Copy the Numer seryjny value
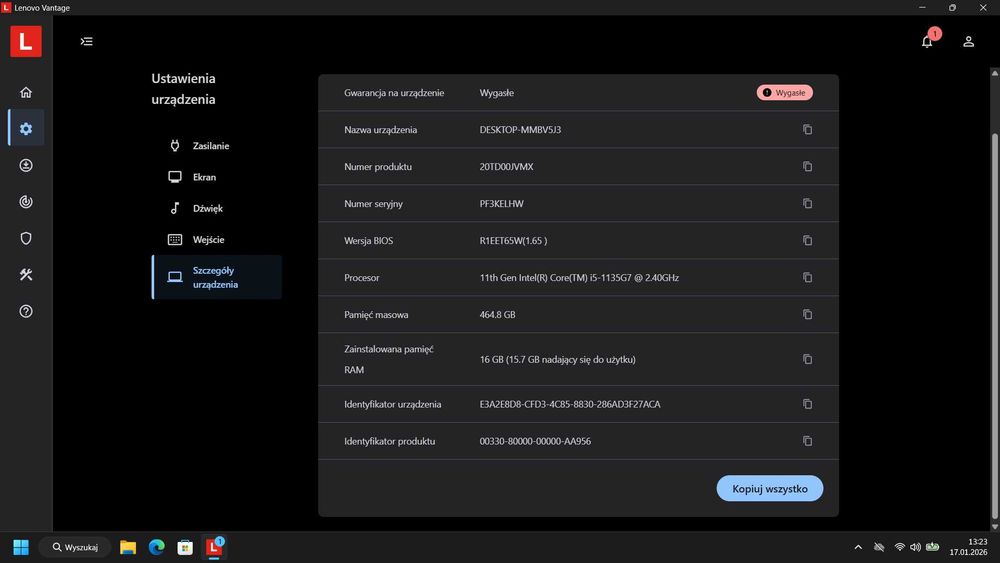Screen dimensions: 1000x563 point(807,203)
